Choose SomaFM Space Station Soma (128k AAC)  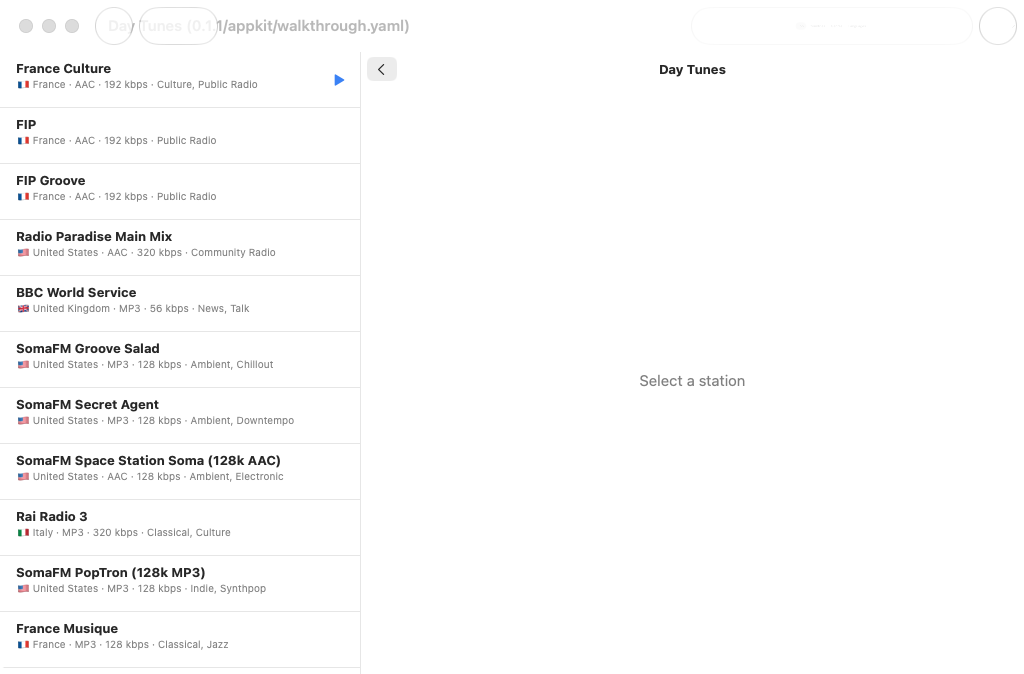coord(180,472)
